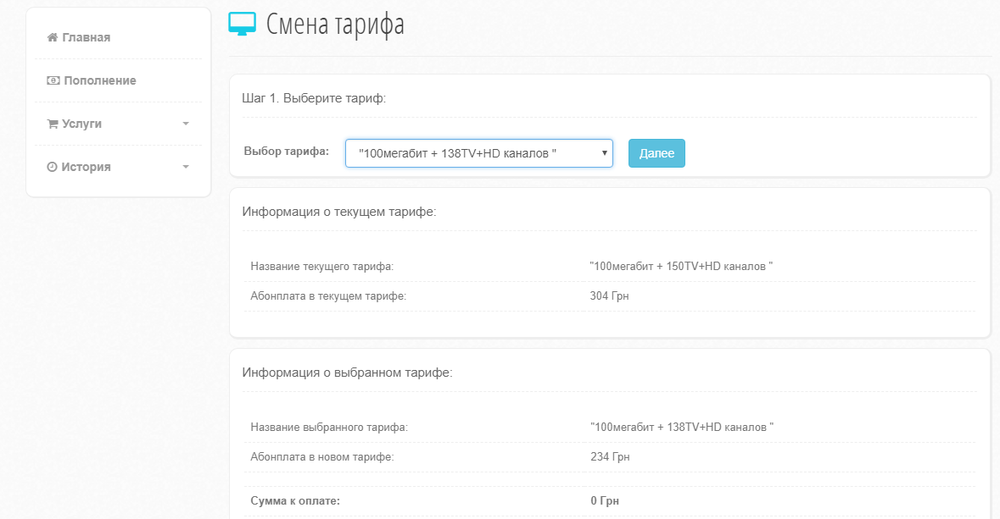Select the Услуги sidebar label
Screen dimensions: 1000x519
[x=82, y=124]
